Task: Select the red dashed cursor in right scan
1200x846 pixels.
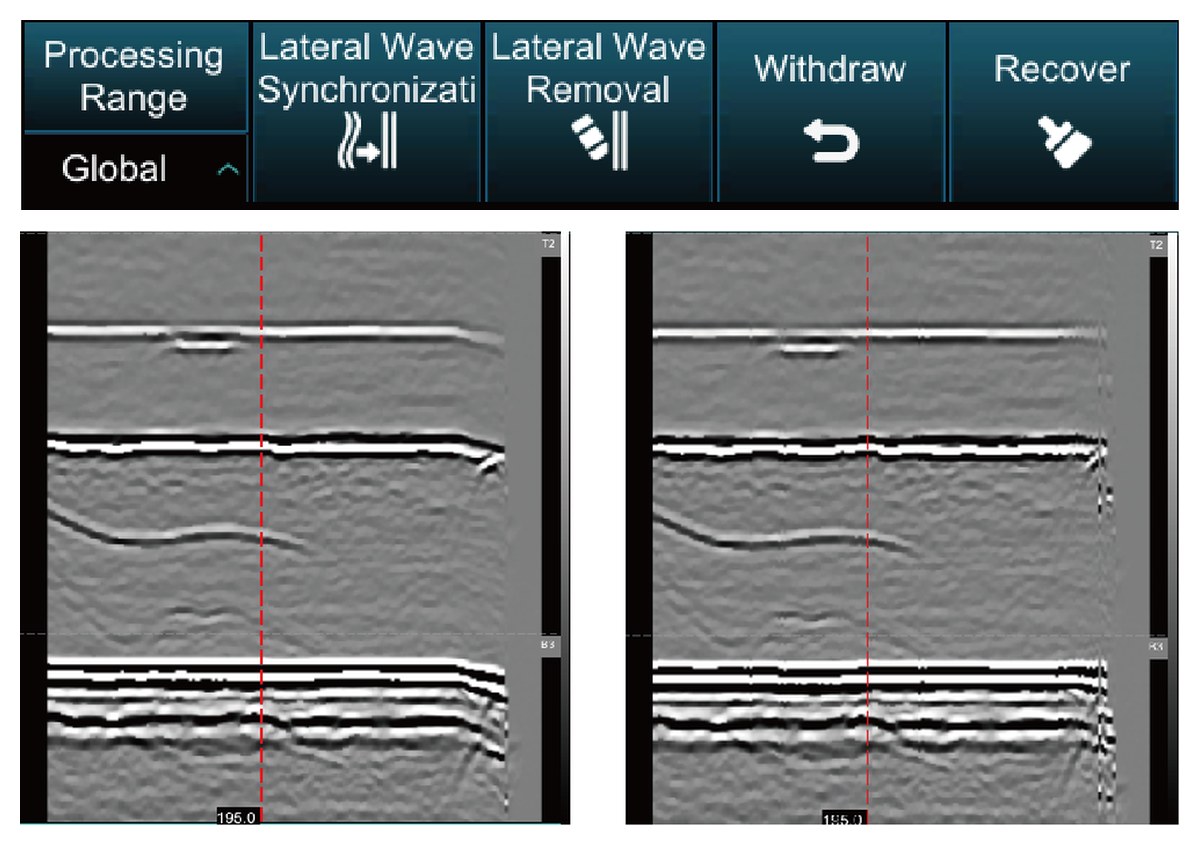Action: pyautogui.click(x=867, y=526)
